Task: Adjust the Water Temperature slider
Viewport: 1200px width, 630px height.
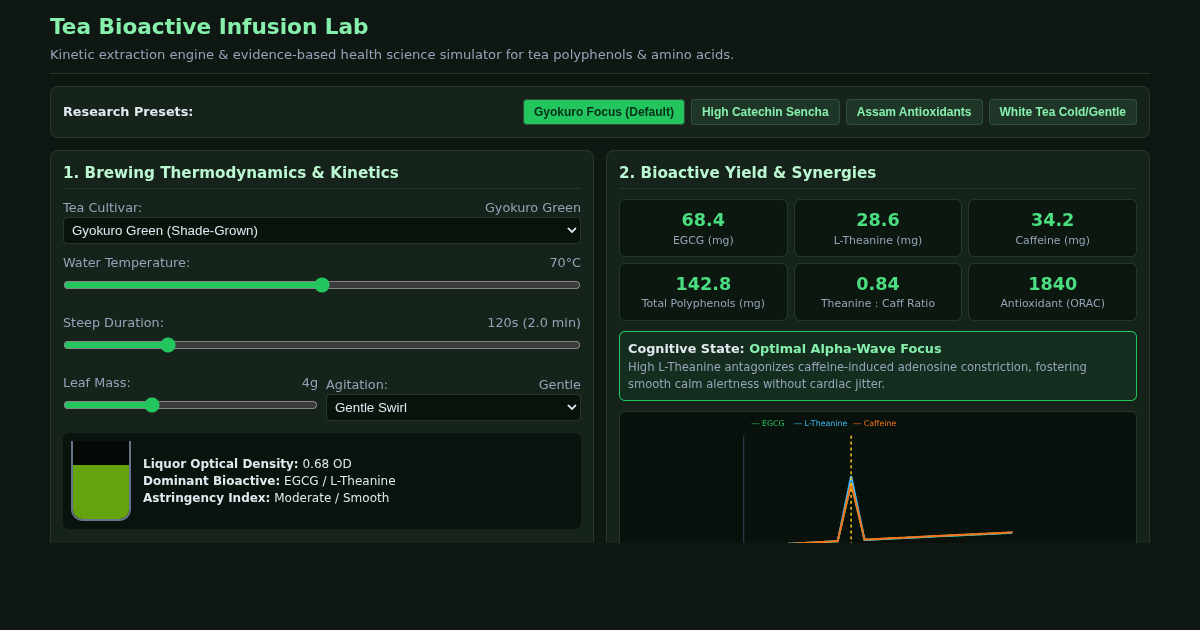Action: click(322, 285)
